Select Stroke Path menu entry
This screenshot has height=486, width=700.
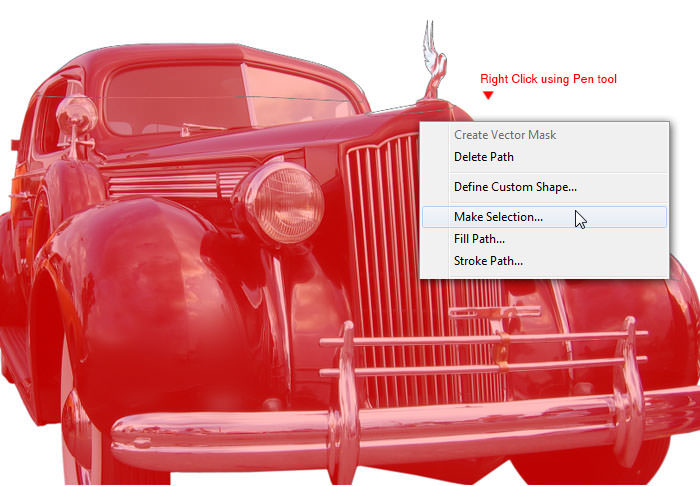click(x=545, y=261)
